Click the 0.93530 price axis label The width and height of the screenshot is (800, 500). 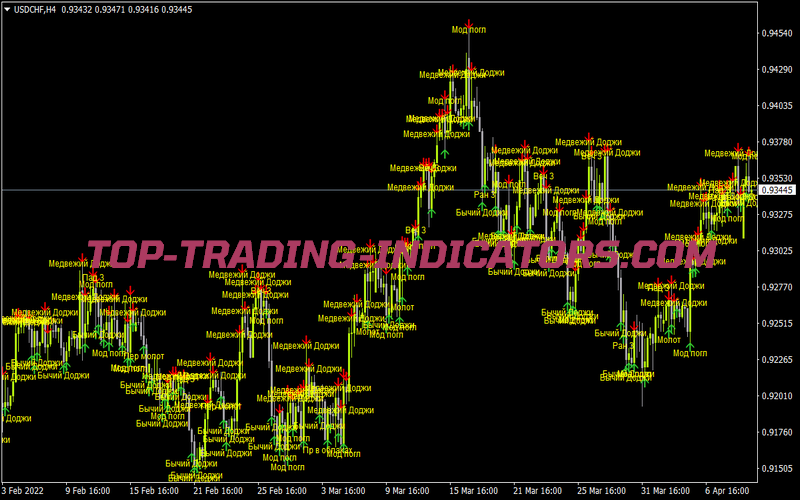(x=777, y=178)
